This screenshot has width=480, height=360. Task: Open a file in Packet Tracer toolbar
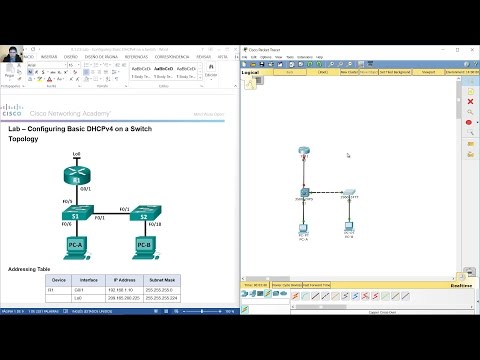coord(253,64)
